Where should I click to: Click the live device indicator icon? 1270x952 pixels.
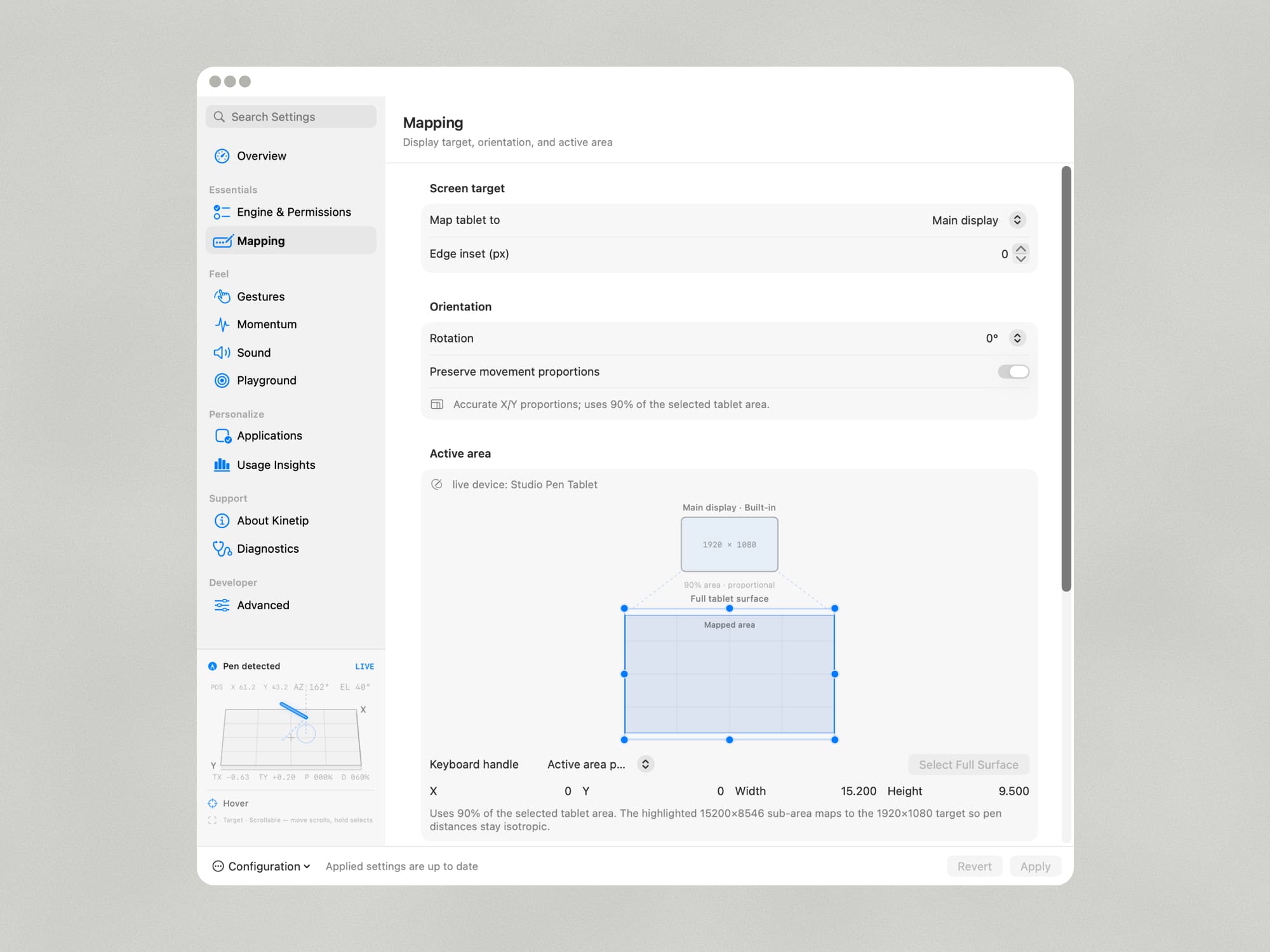pyautogui.click(x=437, y=484)
